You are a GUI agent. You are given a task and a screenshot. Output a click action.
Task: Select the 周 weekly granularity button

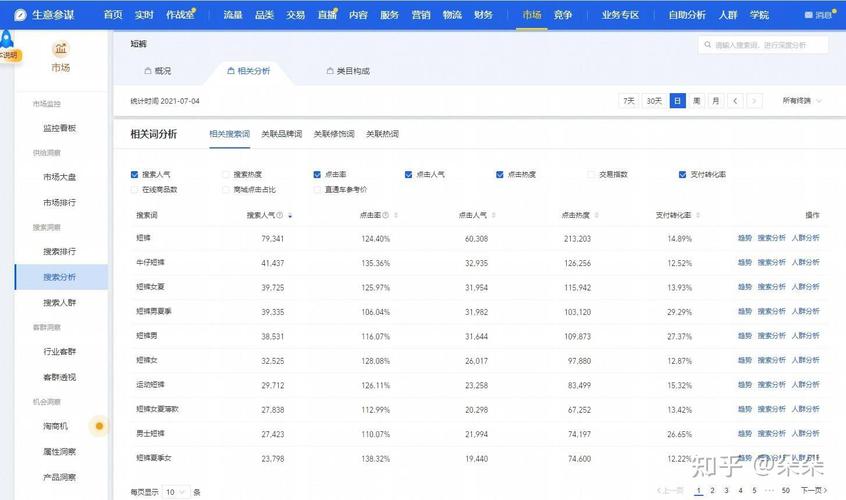click(697, 101)
